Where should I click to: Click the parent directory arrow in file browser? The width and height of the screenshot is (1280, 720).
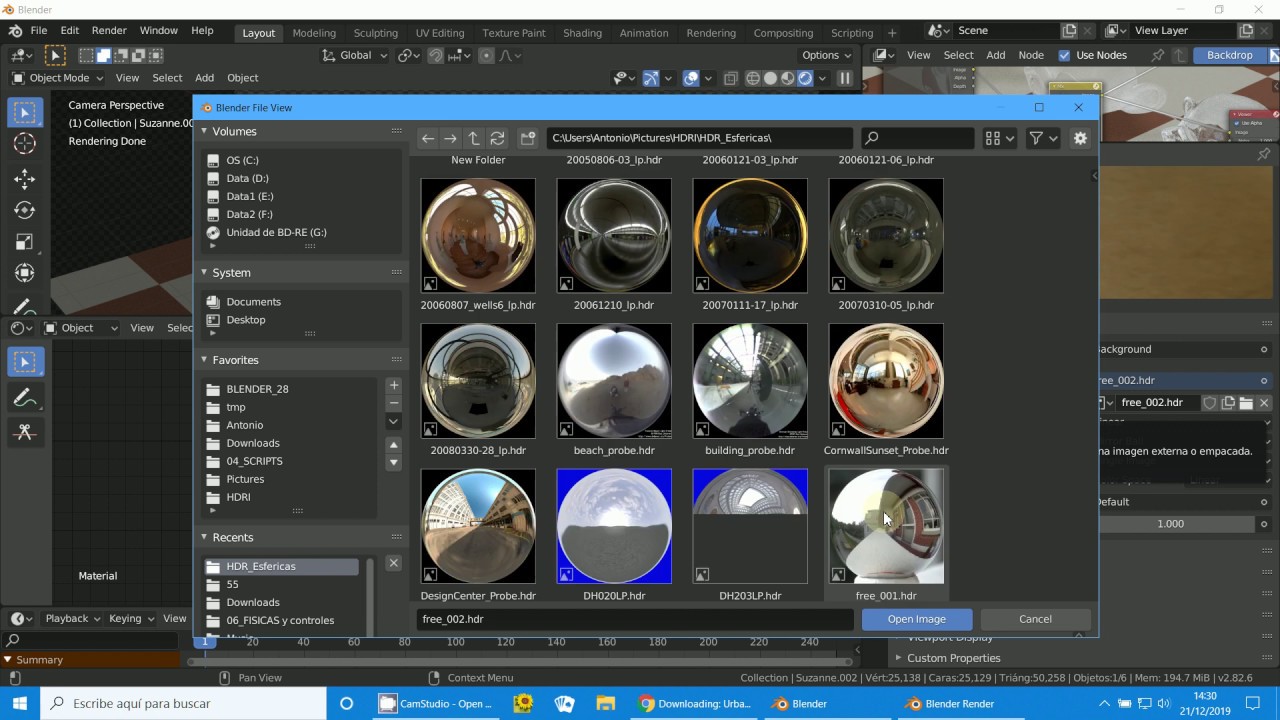[474, 139]
